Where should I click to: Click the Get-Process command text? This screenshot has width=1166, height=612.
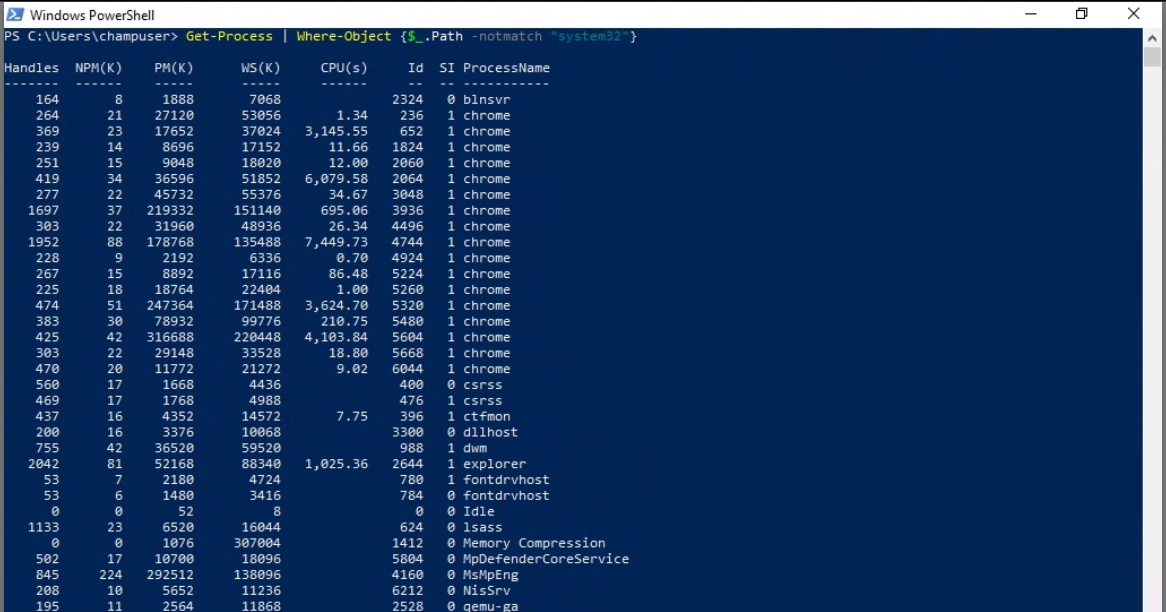[x=229, y=36]
